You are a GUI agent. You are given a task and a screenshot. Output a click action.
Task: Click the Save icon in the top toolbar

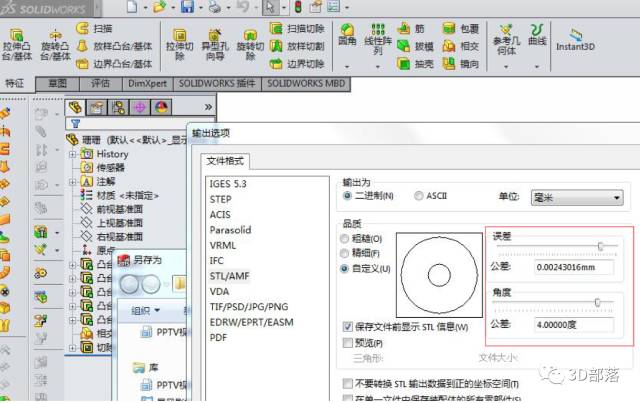[x=187, y=7]
